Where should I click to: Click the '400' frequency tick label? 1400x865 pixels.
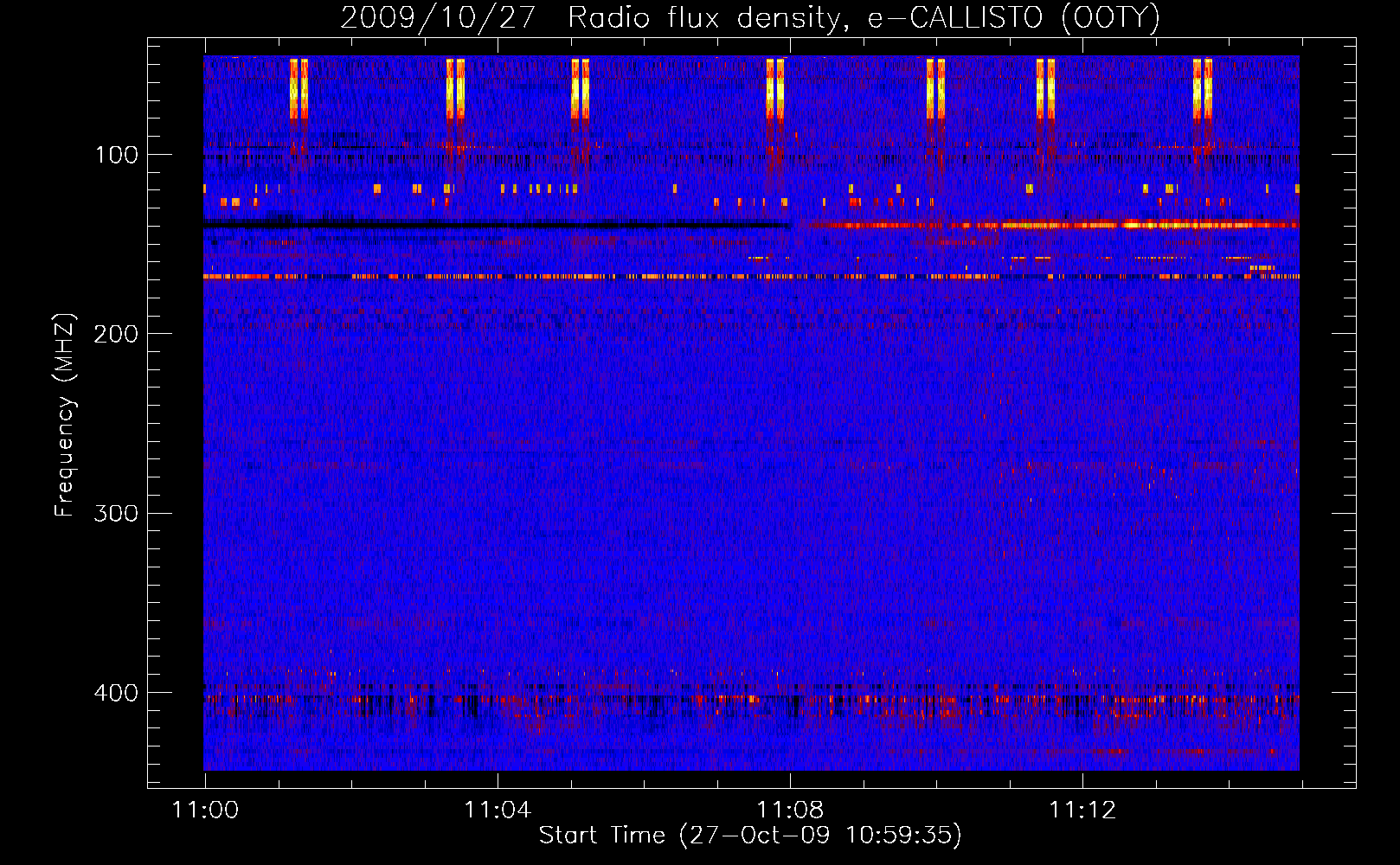116,693
